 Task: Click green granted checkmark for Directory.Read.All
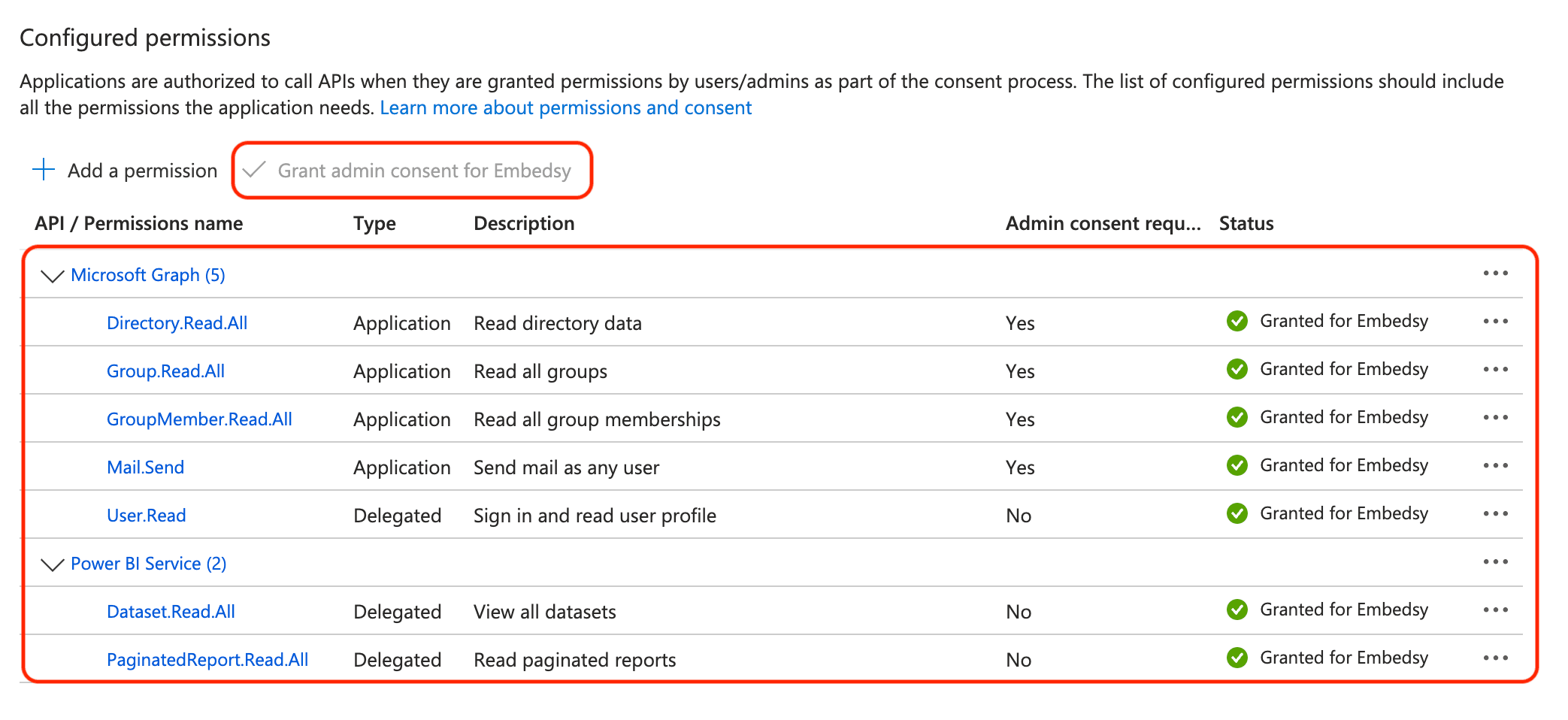pos(1237,321)
